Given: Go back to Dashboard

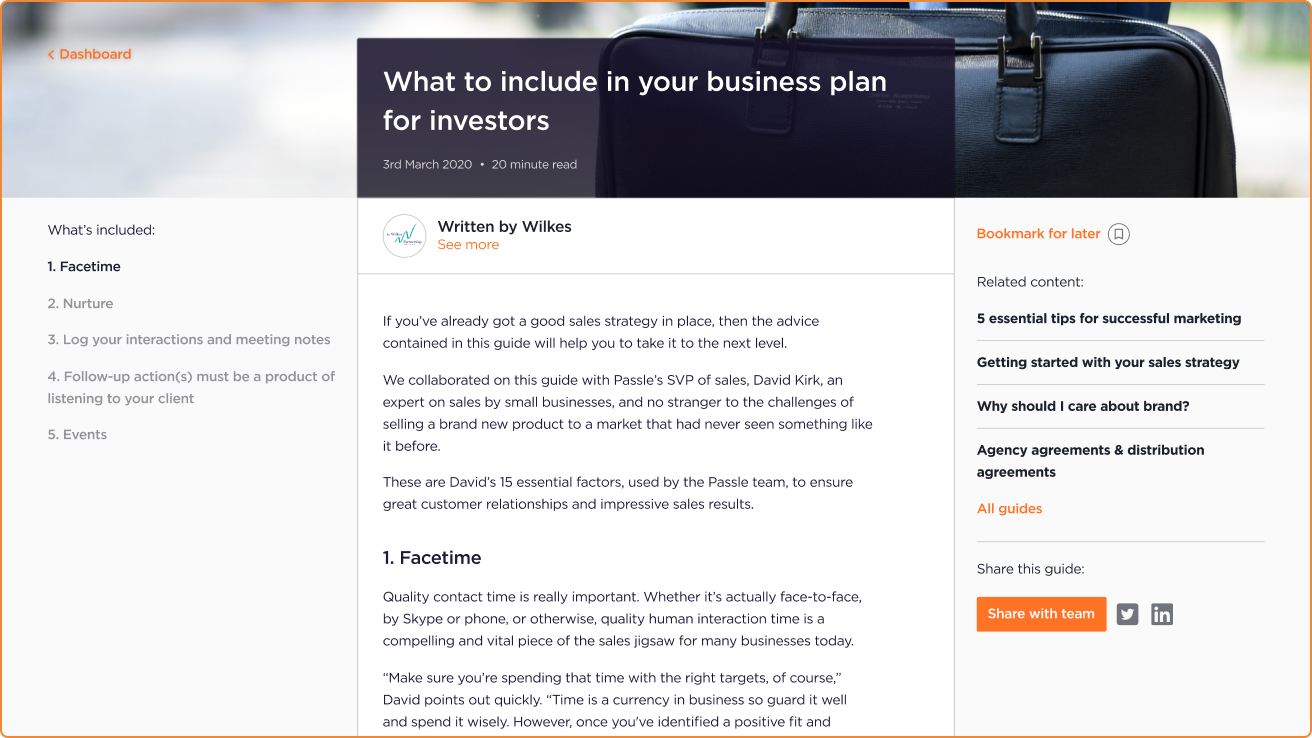Looking at the screenshot, I should tap(95, 55).
